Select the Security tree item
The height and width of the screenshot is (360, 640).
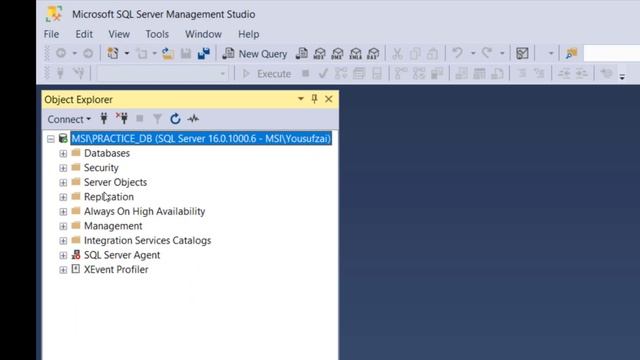101,168
